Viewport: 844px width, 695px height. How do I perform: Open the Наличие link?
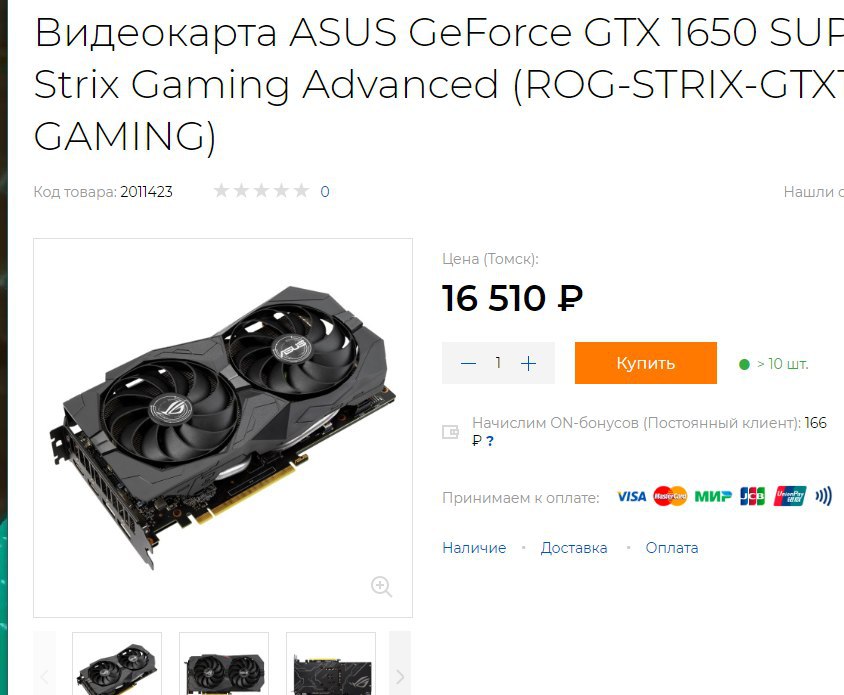coord(474,548)
